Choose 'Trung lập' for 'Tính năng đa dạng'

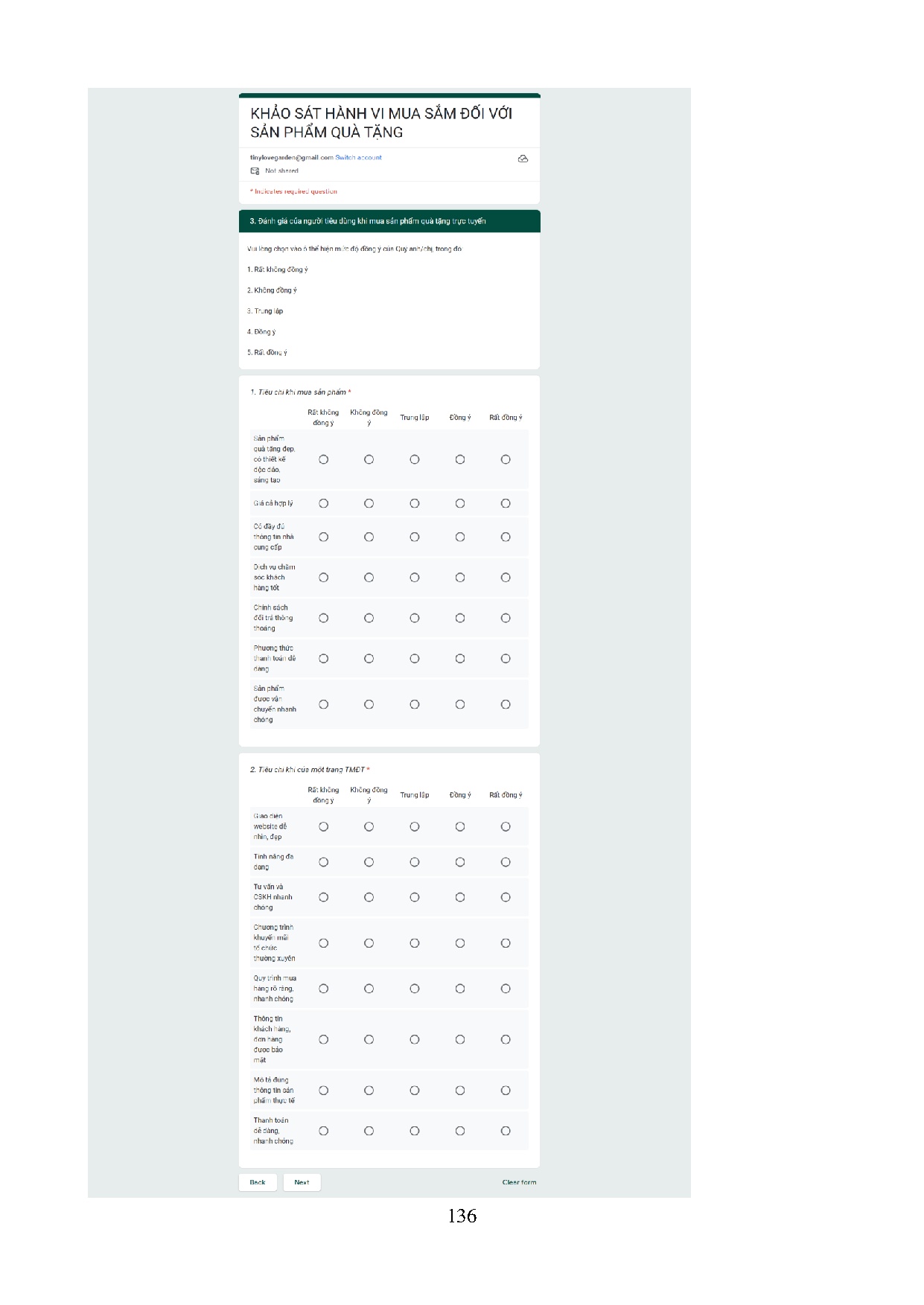pyautogui.click(x=415, y=862)
